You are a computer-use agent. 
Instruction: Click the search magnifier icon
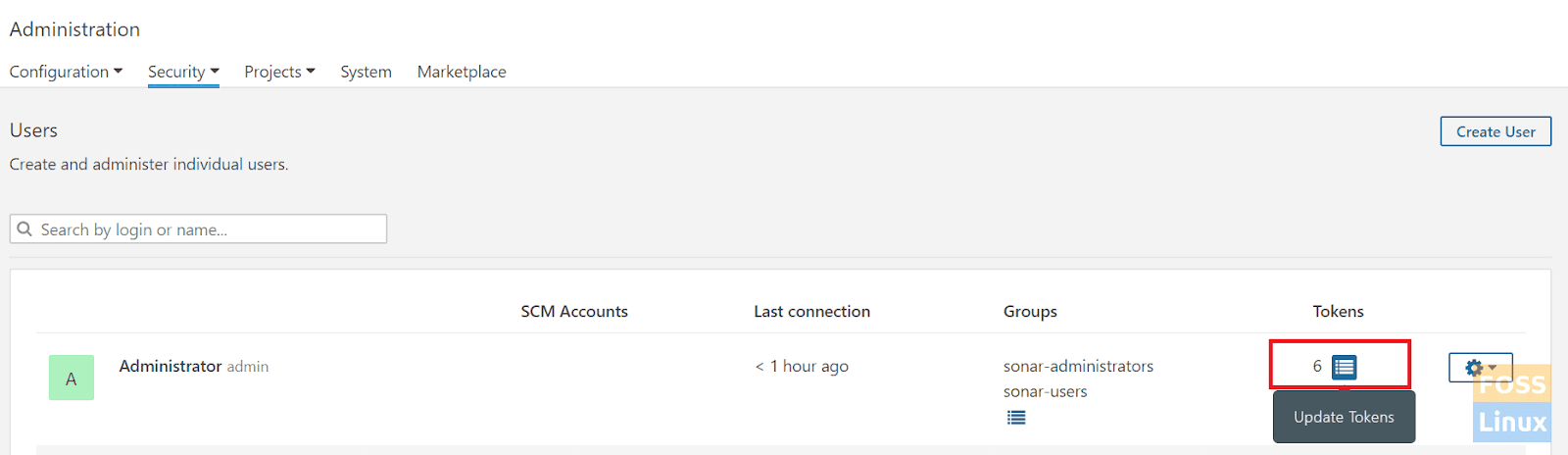click(x=24, y=228)
